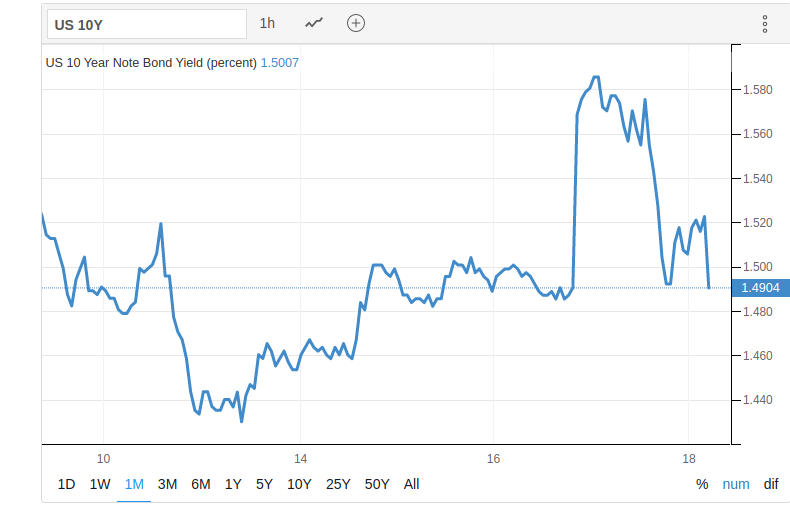
Task: Show All historical data range
Action: click(411, 484)
